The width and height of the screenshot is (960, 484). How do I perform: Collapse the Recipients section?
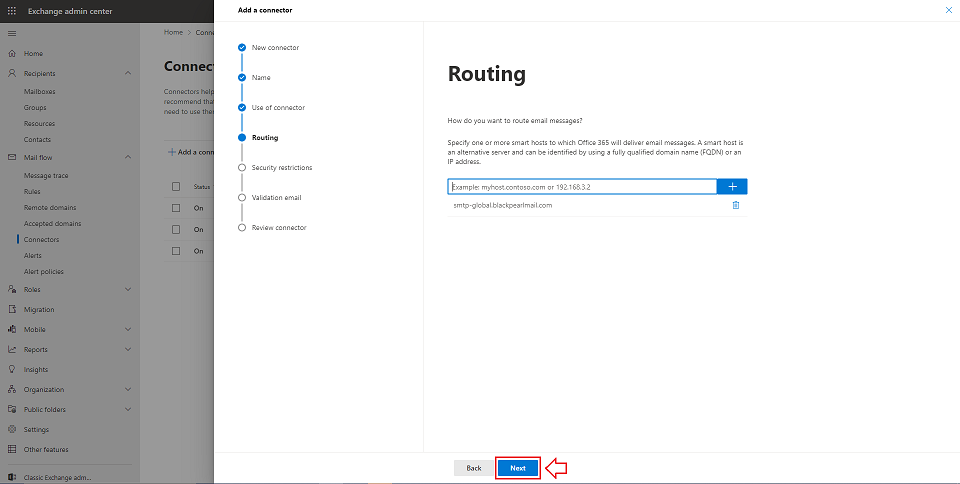[x=128, y=73]
